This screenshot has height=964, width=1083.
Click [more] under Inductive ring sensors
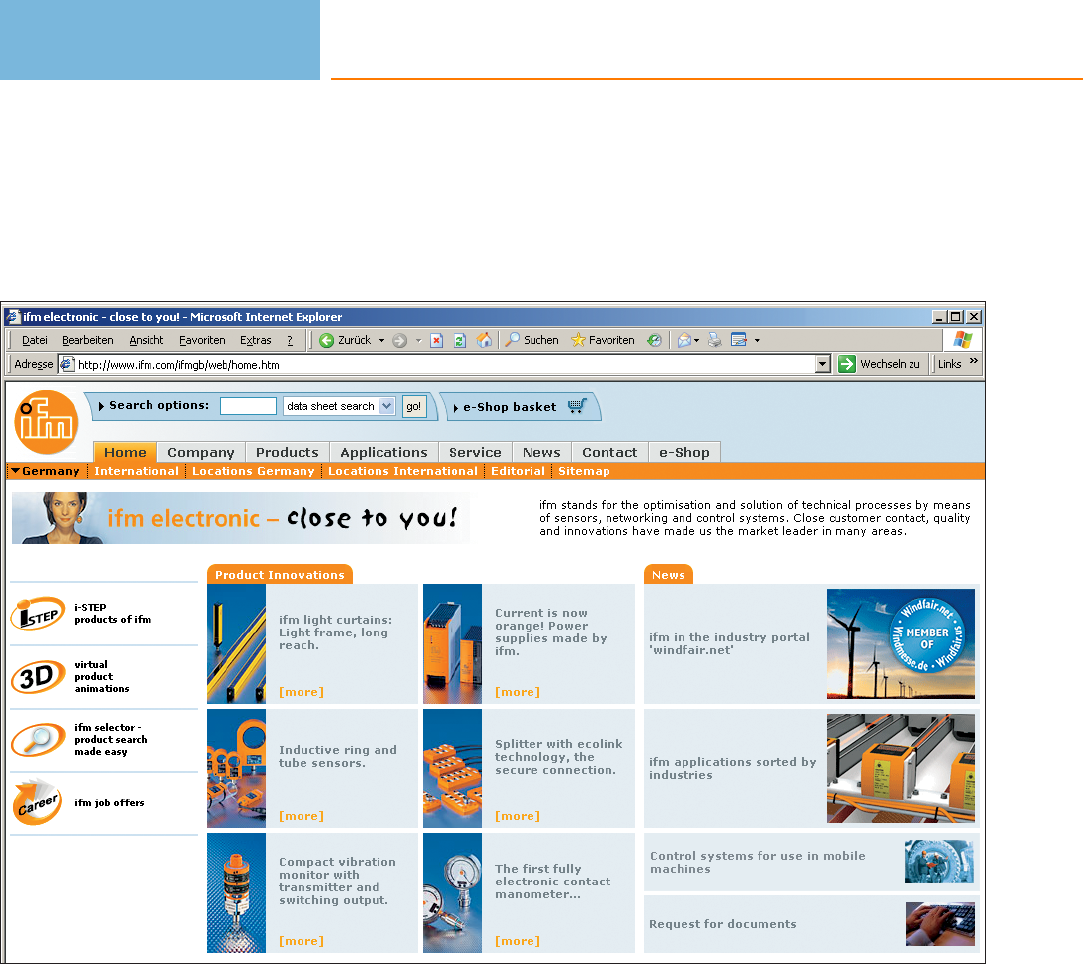pos(301,816)
